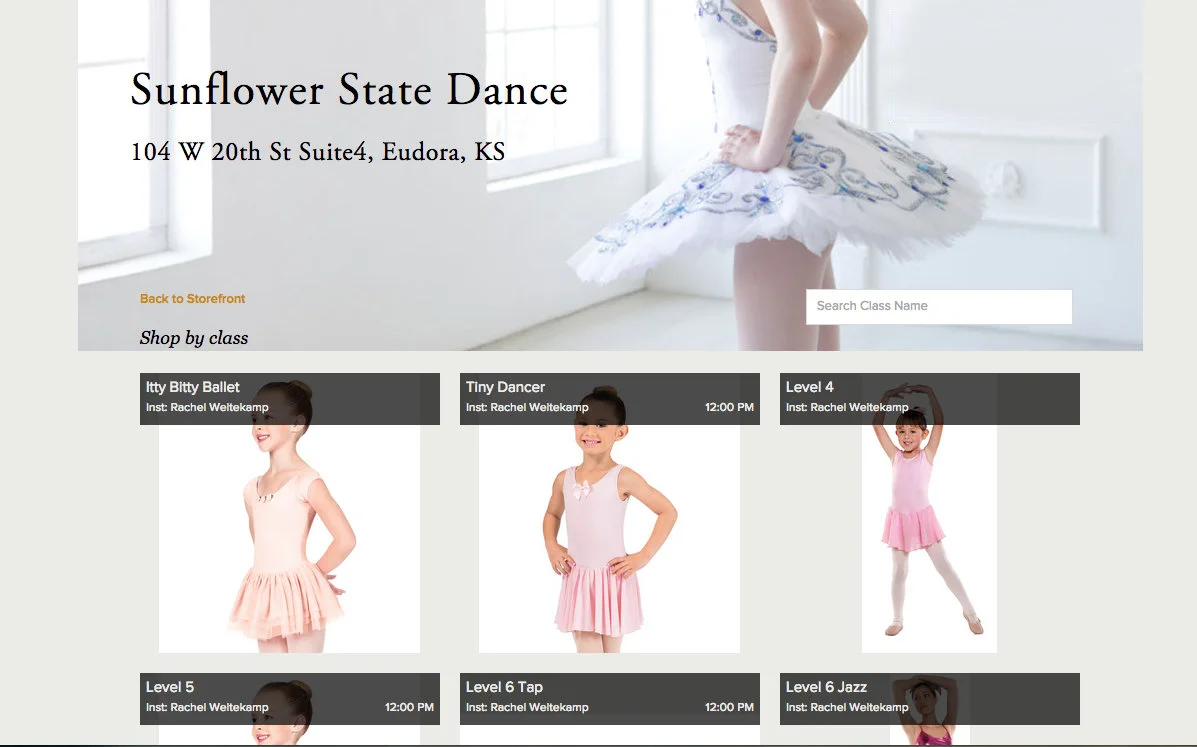Viewport: 1197px width, 747px height.
Task: Click the Sunflower State Dance title
Action: pos(349,90)
